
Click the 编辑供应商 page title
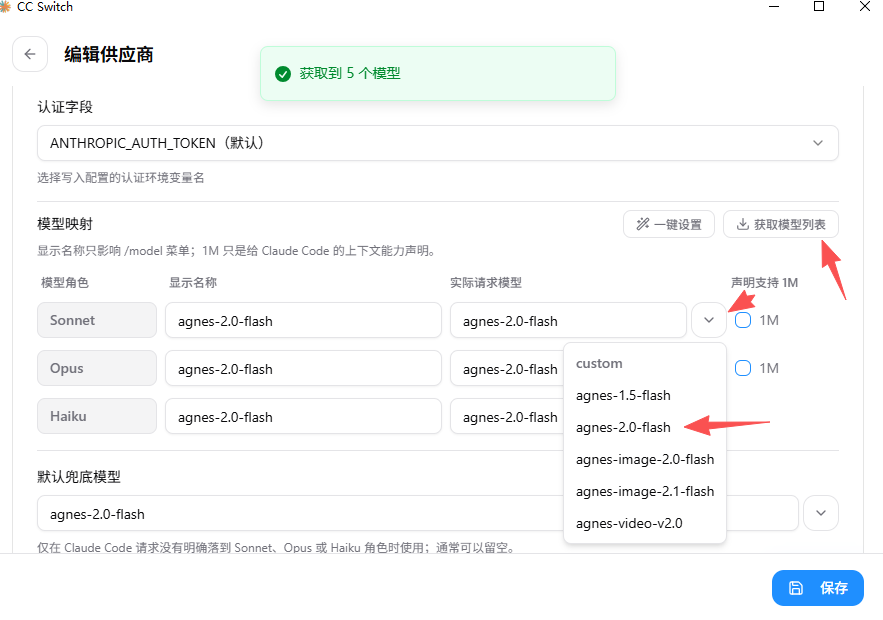tap(109, 55)
